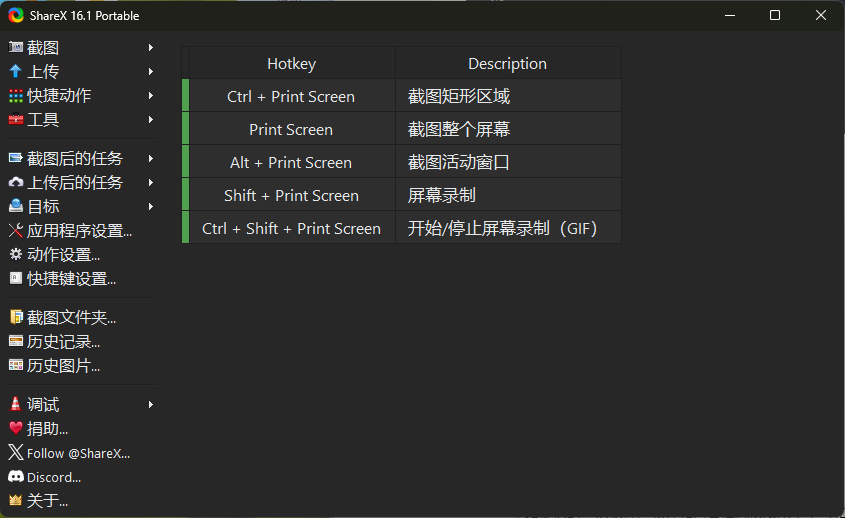
Task: Click the red heart donate icon
Action: (x=15, y=429)
